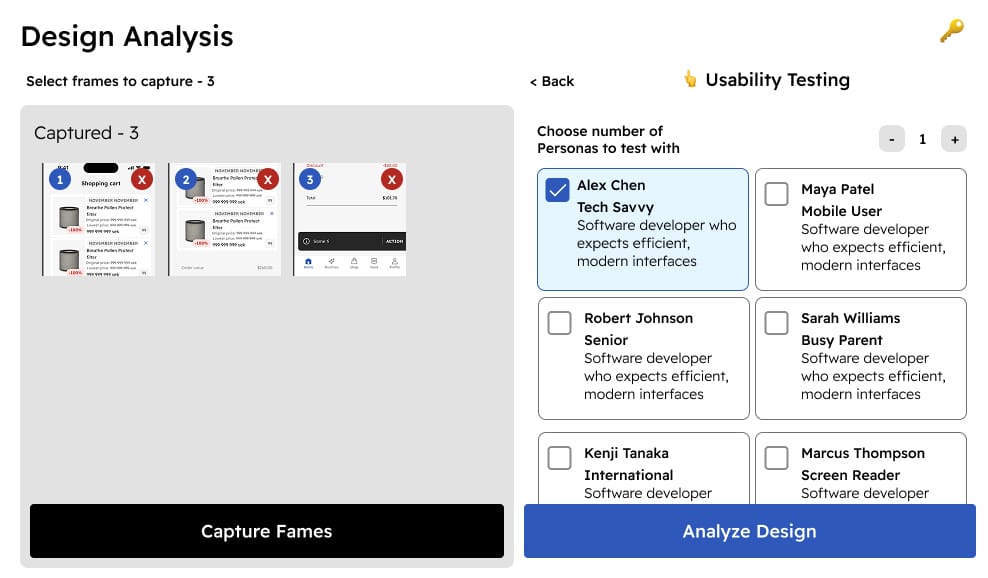Remove captured frame 2 with red X
The height and width of the screenshot is (578, 988).
pos(267,180)
